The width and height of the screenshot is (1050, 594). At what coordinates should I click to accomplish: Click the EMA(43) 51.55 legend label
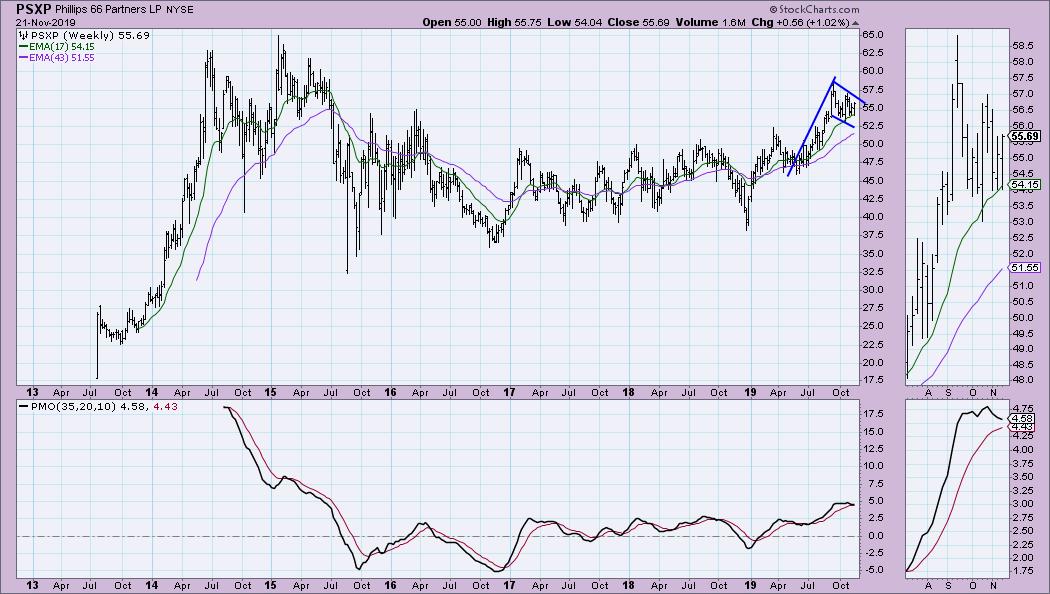pos(62,58)
